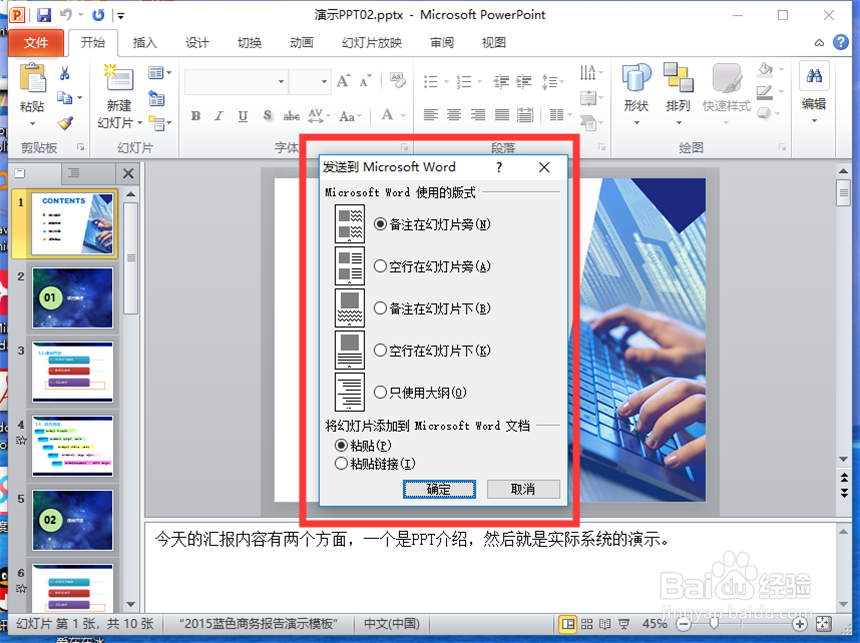Click the New Slide icon
This screenshot has height=643, width=860.
[x=119, y=77]
